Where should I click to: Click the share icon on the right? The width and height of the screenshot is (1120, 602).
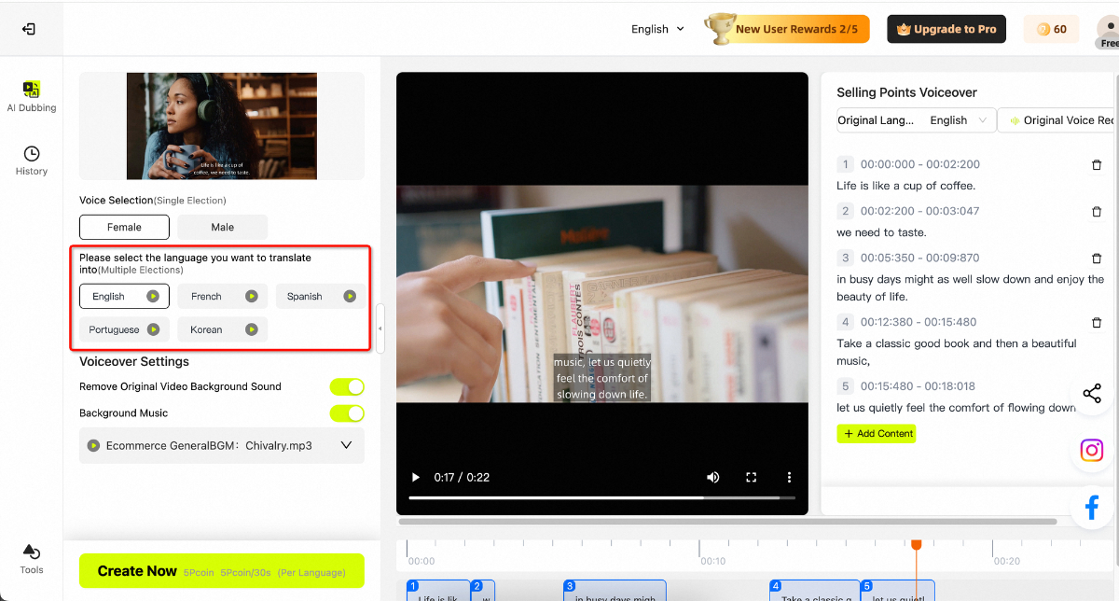(1092, 394)
